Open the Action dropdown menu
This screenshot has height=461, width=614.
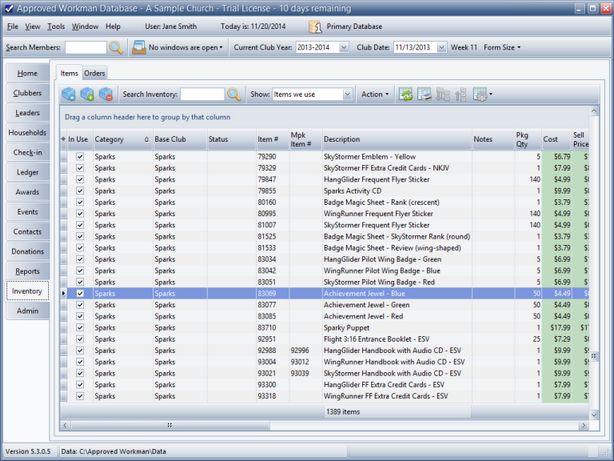[375, 94]
